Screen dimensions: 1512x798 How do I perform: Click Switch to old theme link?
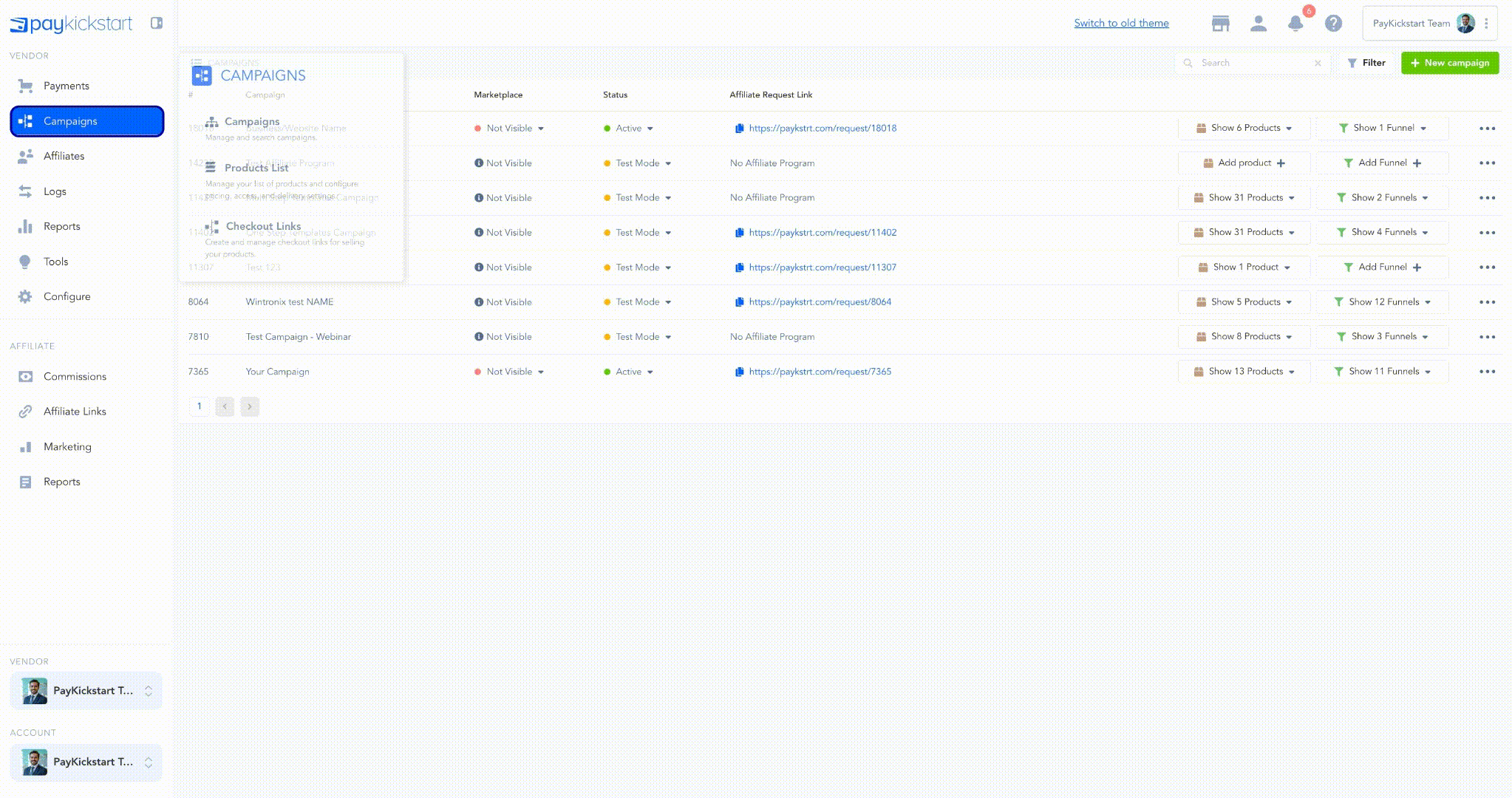point(1121,24)
